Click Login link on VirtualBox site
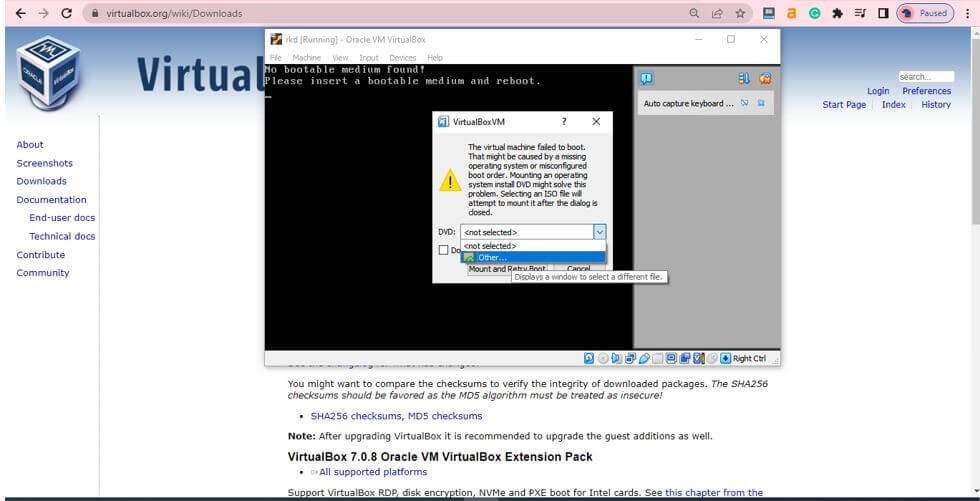This screenshot has height=501, width=980. point(878,91)
